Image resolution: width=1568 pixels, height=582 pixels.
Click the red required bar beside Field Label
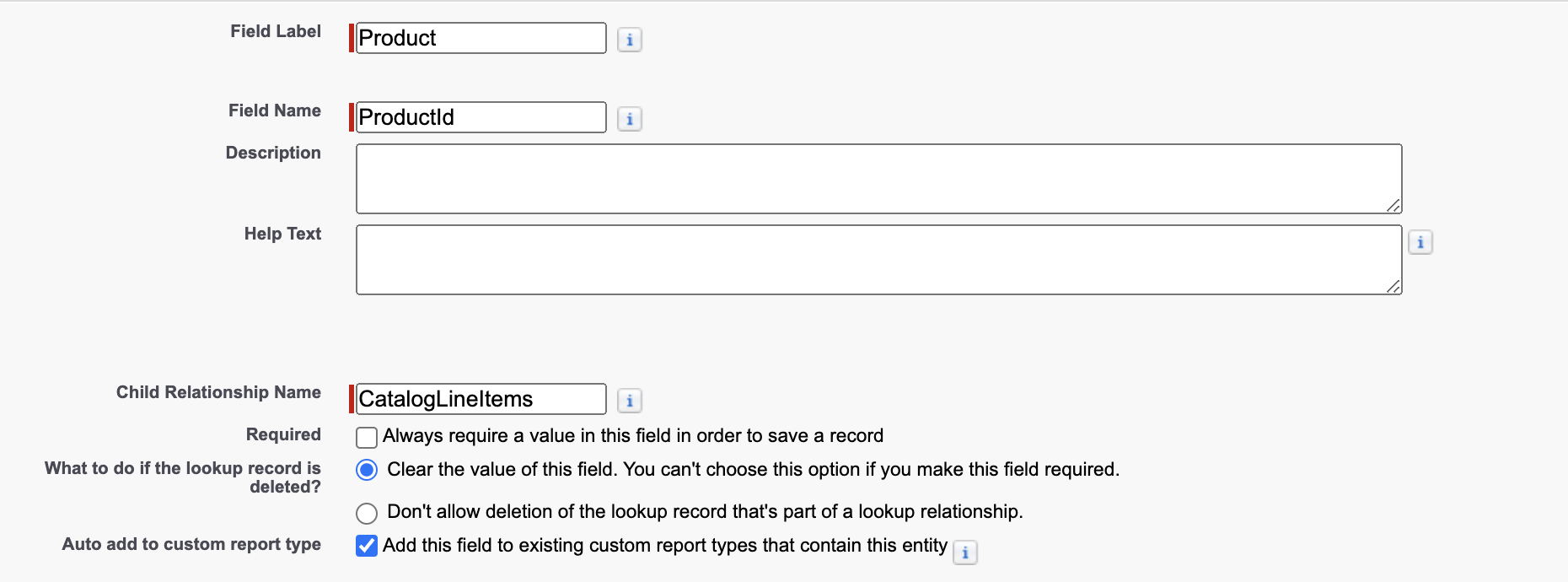click(x=352, y=38)
